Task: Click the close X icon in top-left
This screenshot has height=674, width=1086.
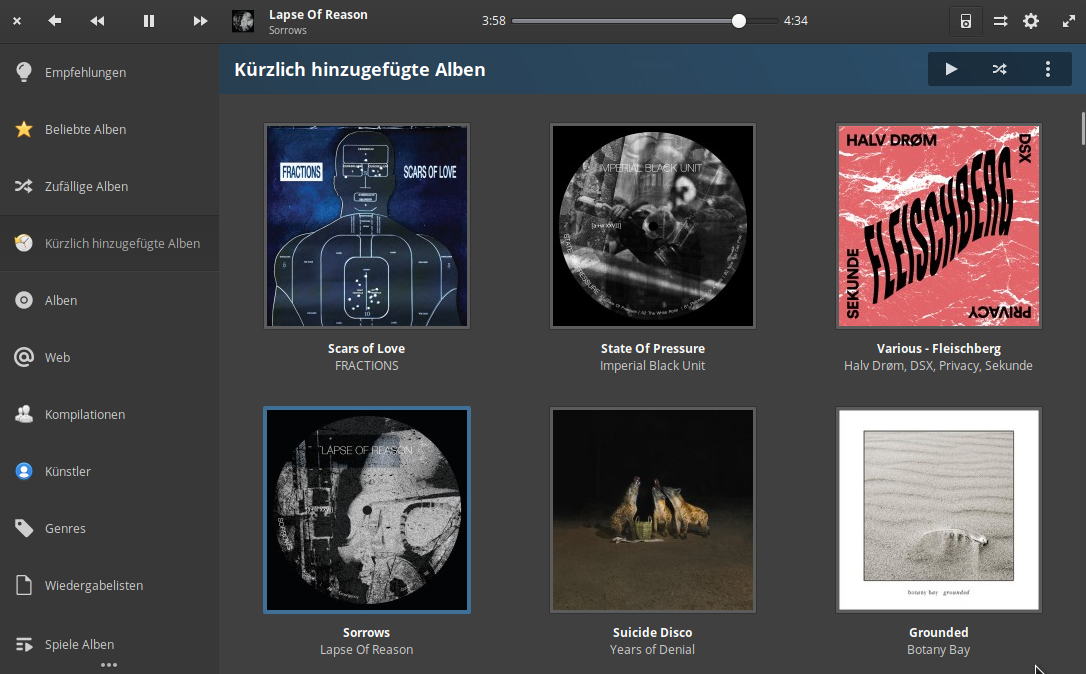Action: (17, 21)
